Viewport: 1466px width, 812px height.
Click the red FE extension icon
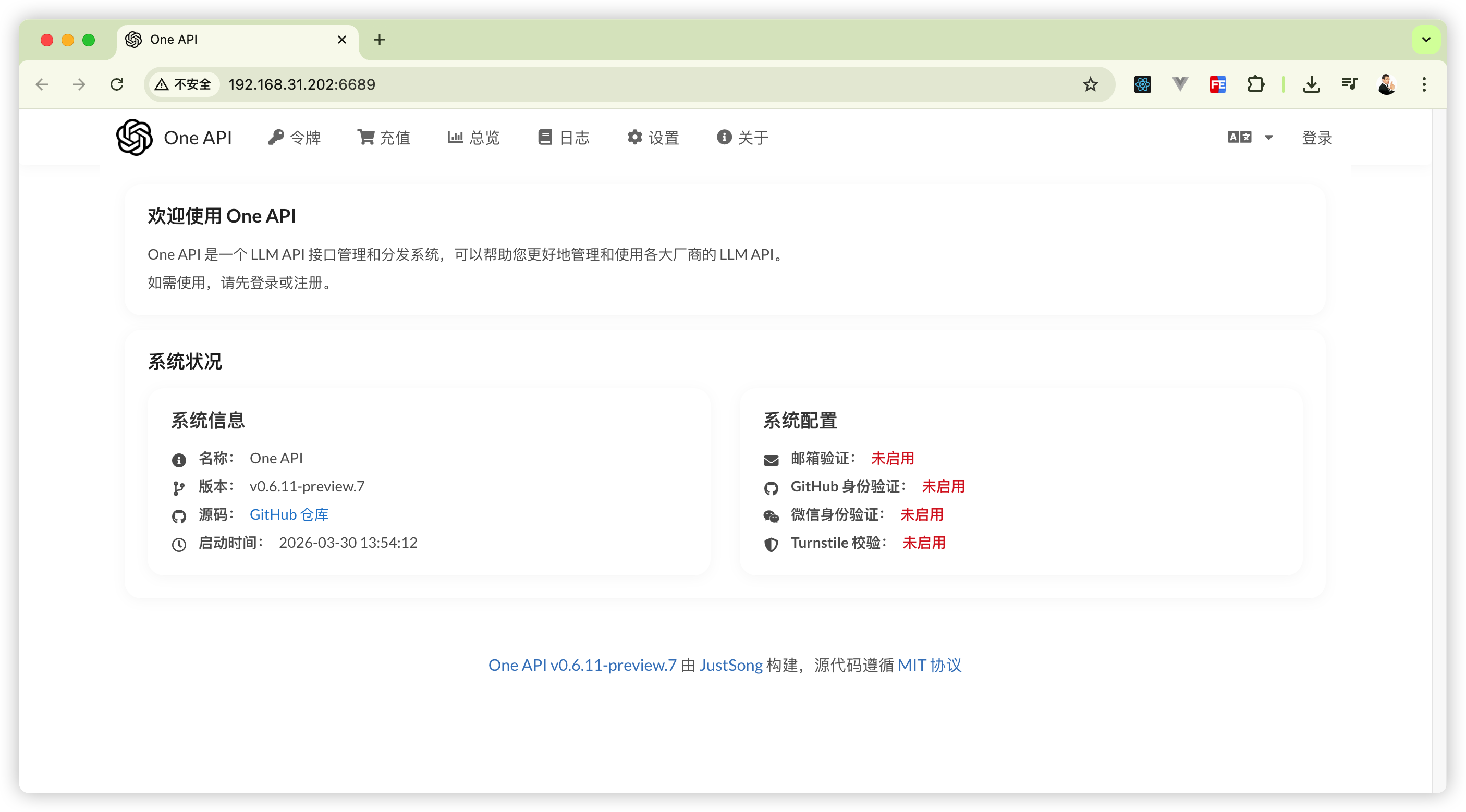click(x=1217, y=85)
